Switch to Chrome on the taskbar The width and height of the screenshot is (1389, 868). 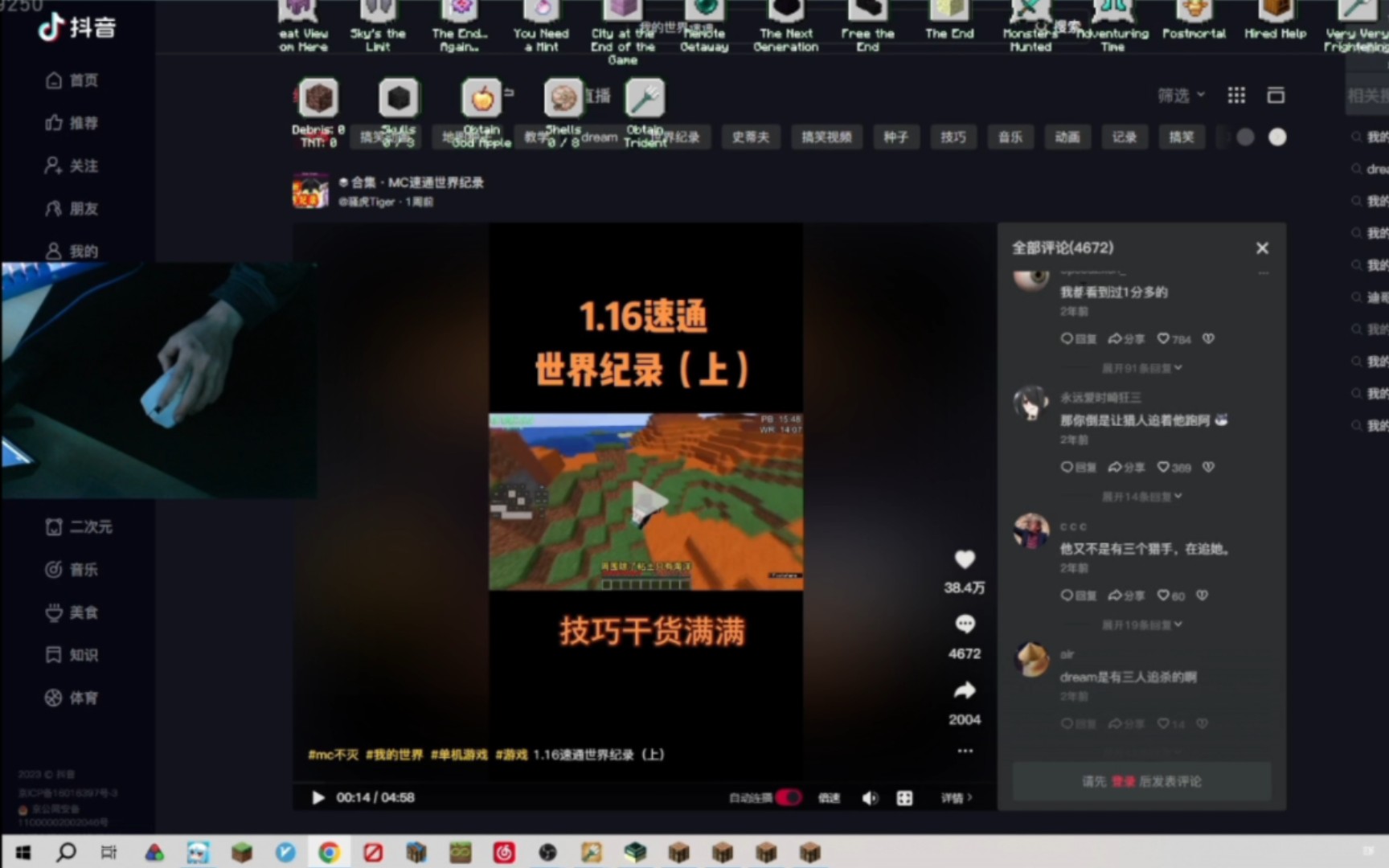pos(329,852)
